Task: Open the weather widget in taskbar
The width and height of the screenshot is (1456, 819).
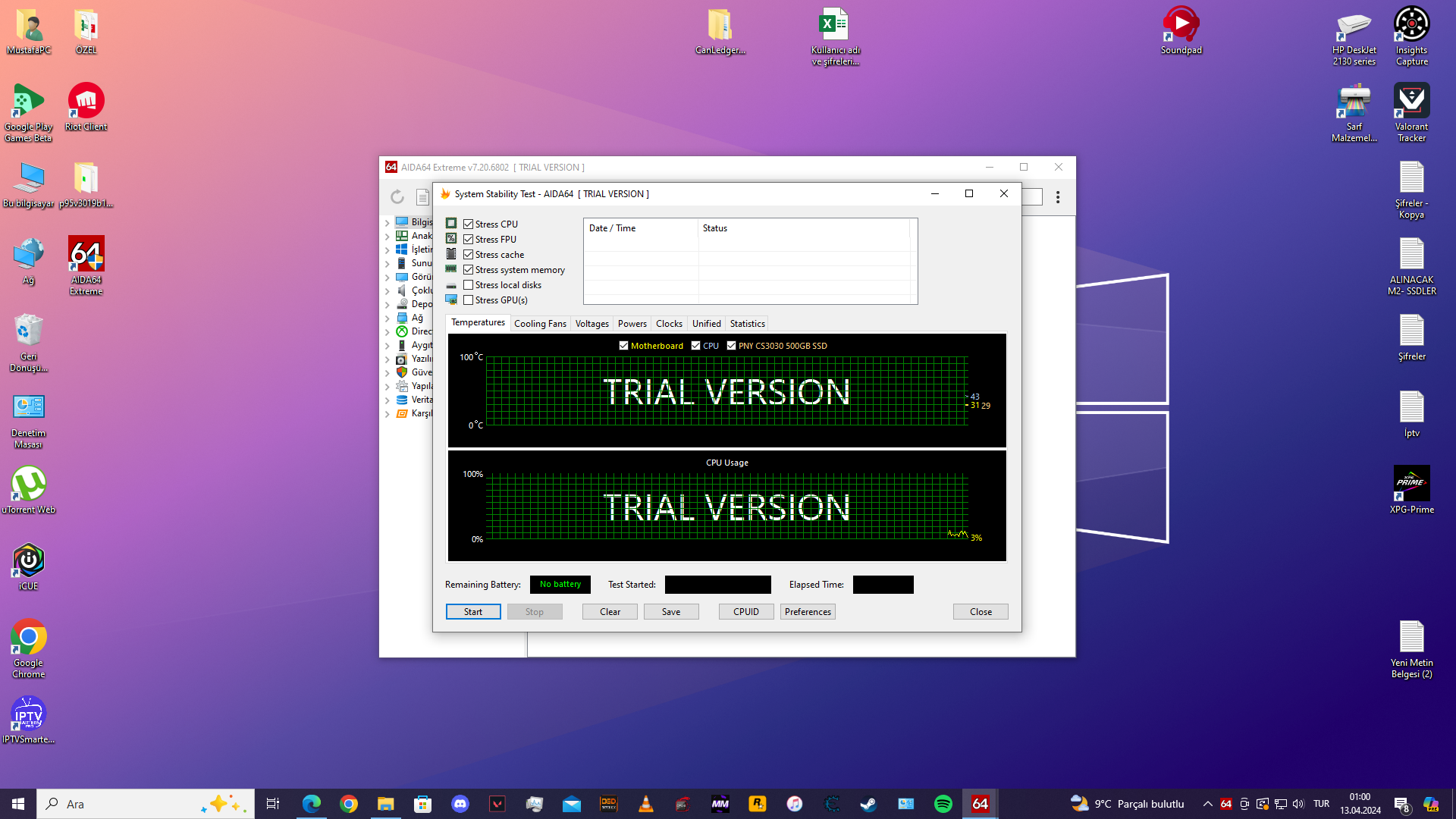Action: (x=1127, y=804)
